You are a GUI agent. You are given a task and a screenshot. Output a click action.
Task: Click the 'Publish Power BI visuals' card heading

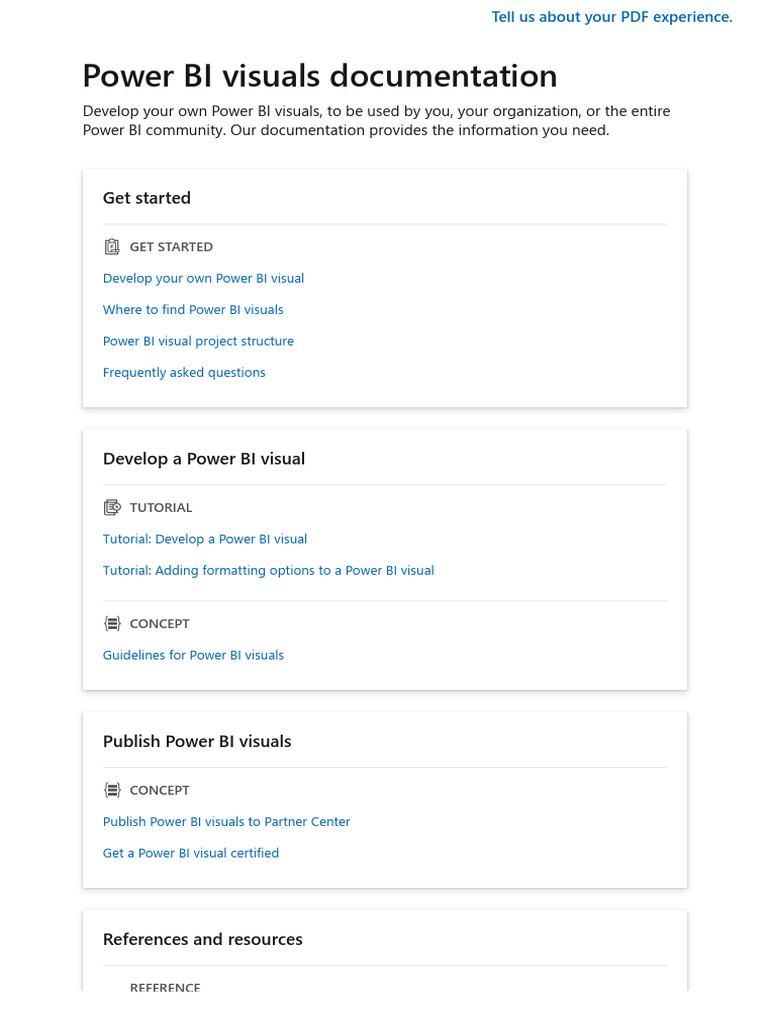click(x=197, y=742)
